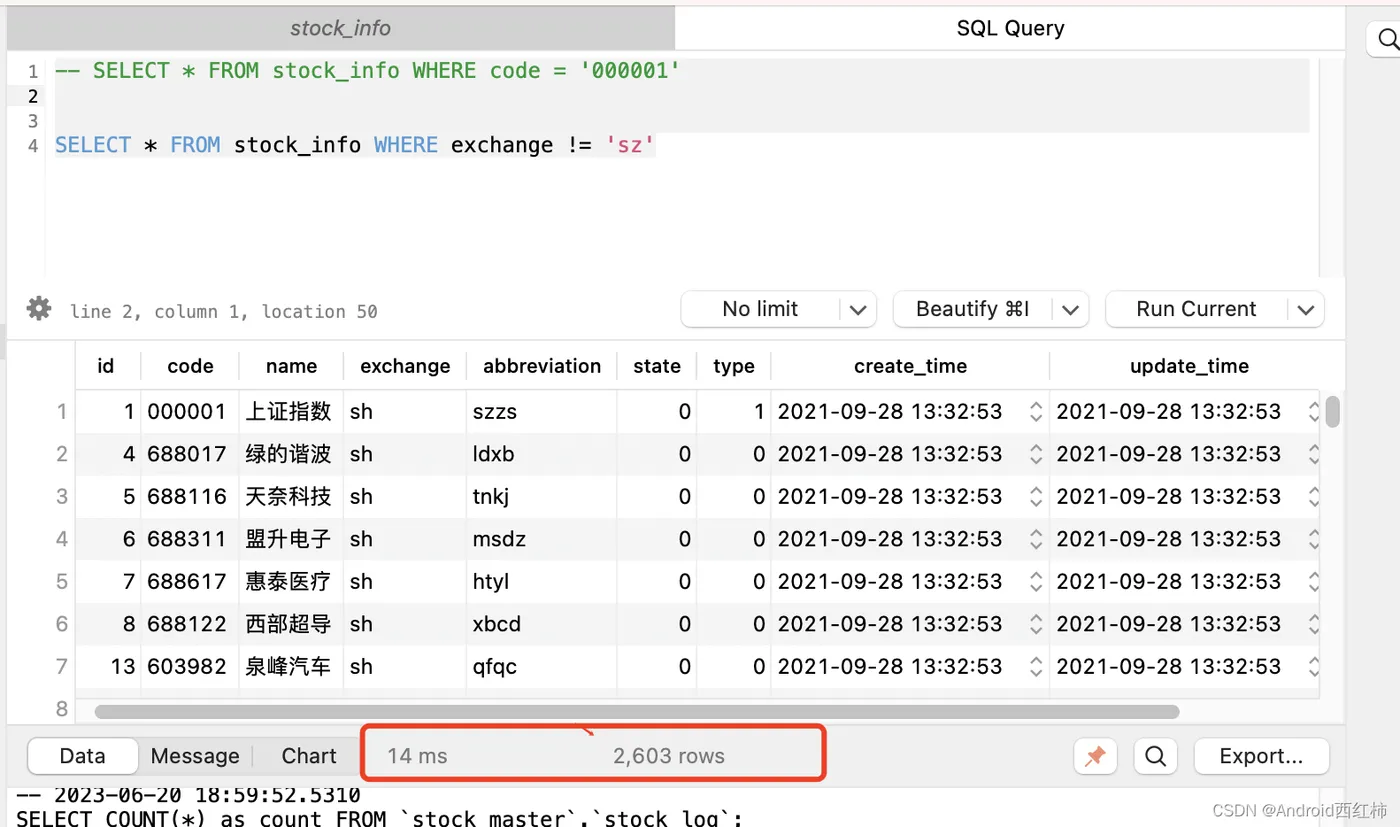Click the create_time stepper in 盟升电子 row
This screenshot has width=1400, height=827.
pyautogui.click(x=1036, y=539)
